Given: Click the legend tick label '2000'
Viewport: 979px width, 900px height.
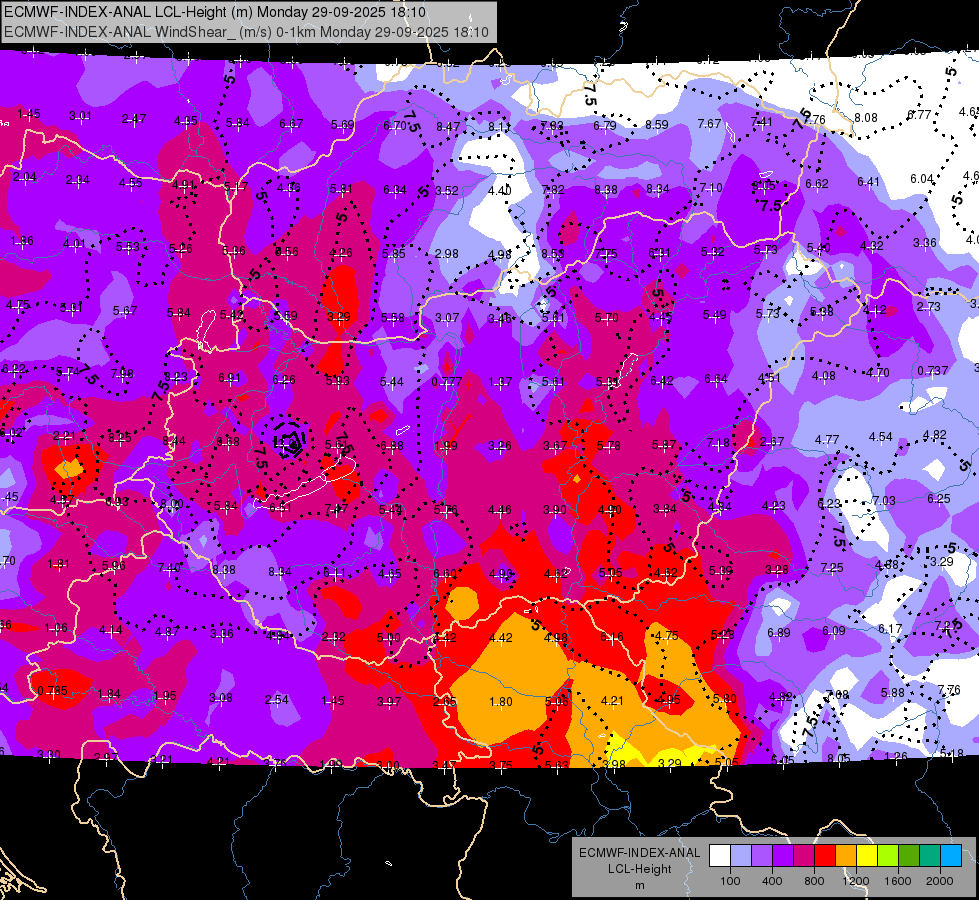Looking at the screenshot, I should [x=940, y=881].
